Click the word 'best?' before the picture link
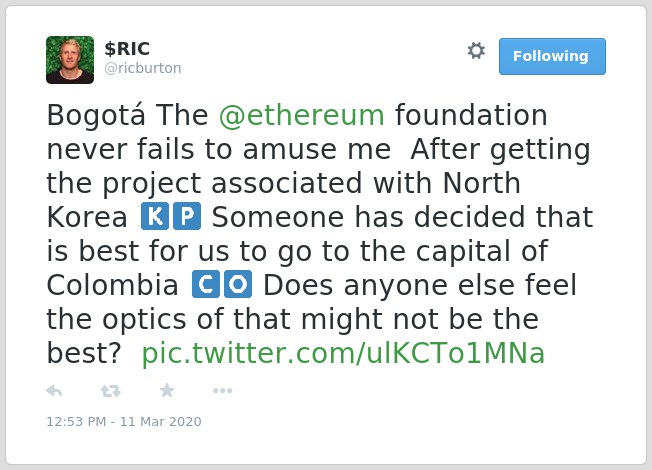 pos(84,354)
